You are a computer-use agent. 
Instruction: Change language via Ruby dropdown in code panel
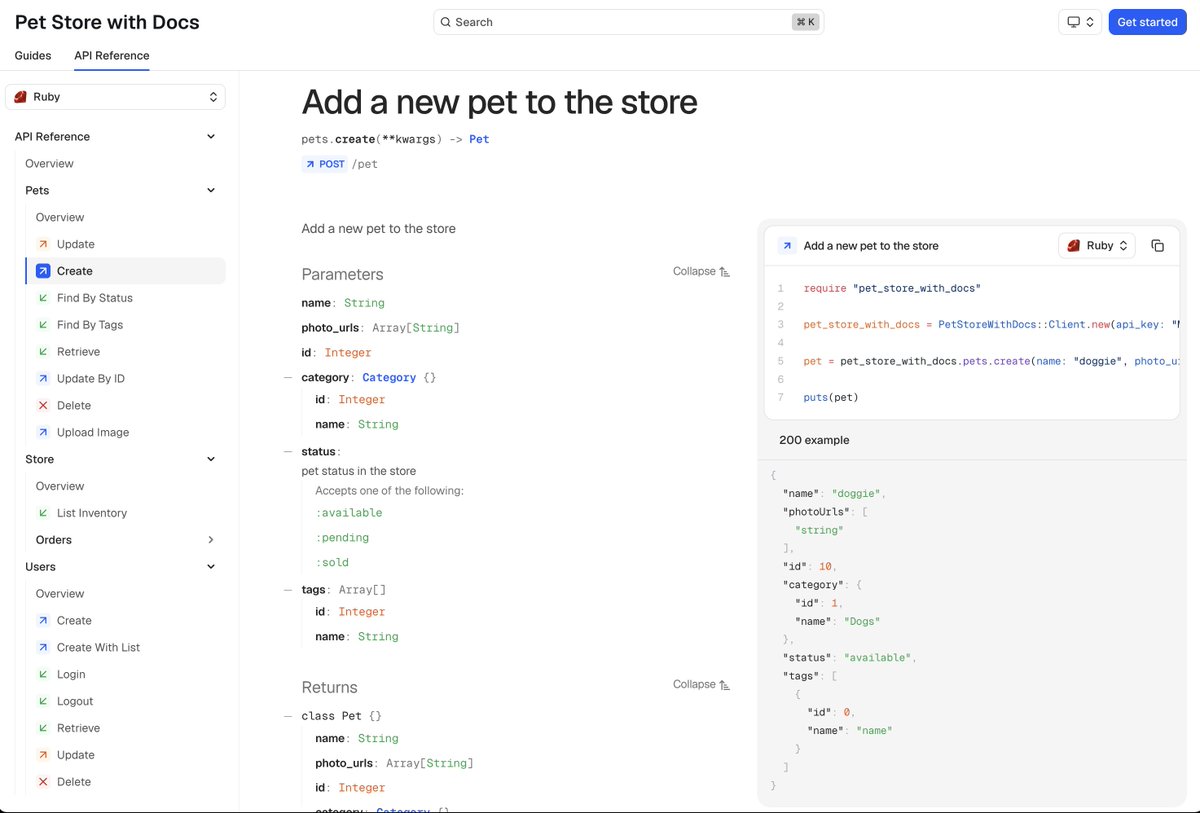[1096, 245]
